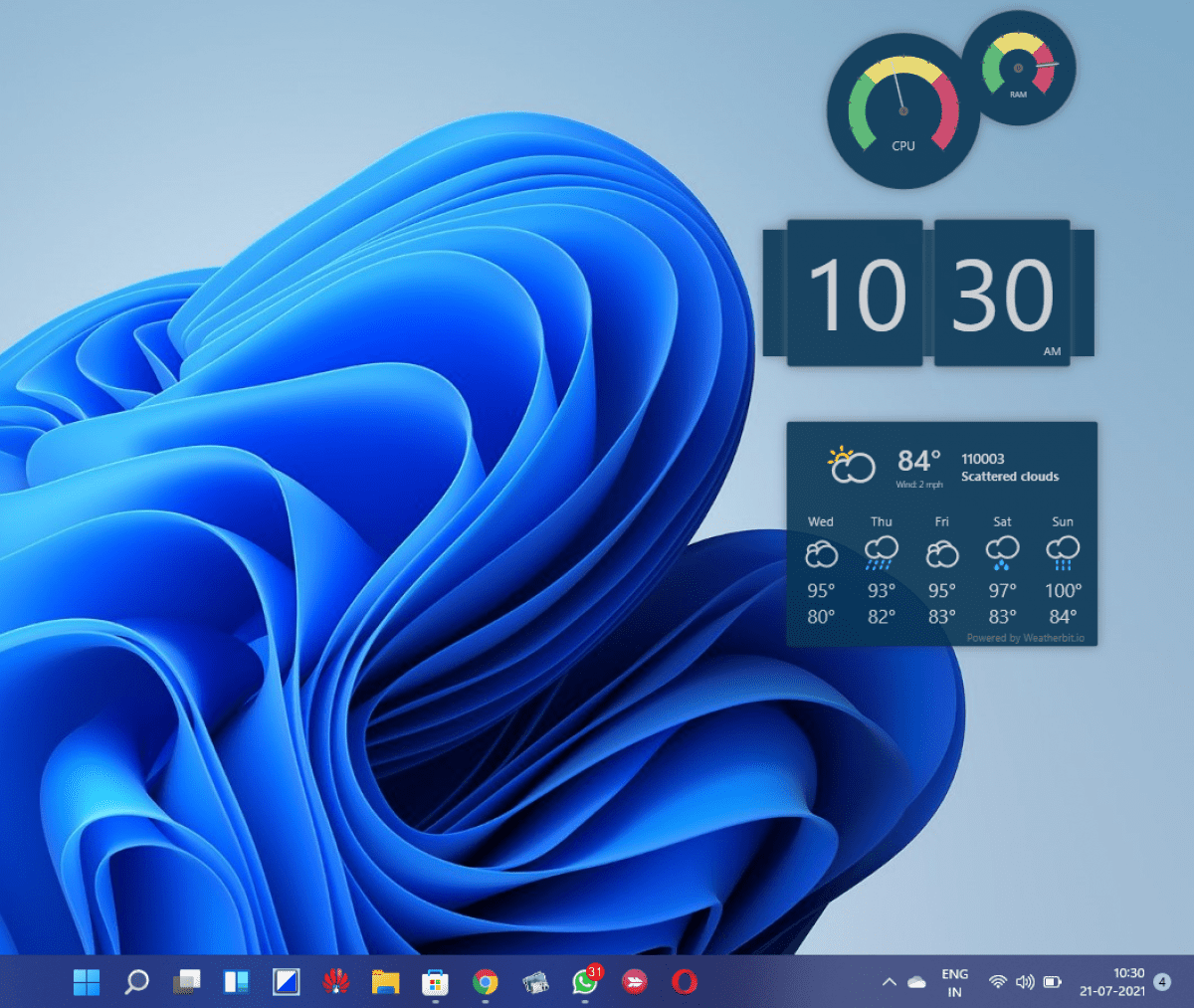The width and height of the screenshot is (1194, 1008).
Task: Switch input language via ENG IN
Action: (954, 982)
